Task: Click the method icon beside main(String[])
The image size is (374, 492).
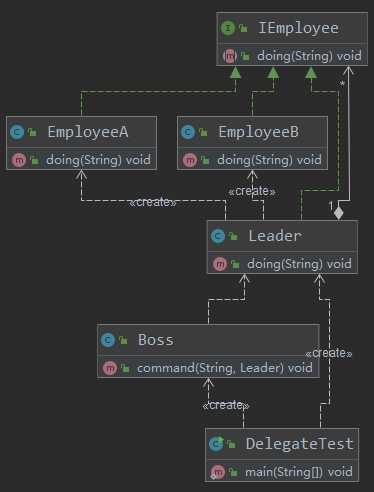Action: tap(218, 472)
